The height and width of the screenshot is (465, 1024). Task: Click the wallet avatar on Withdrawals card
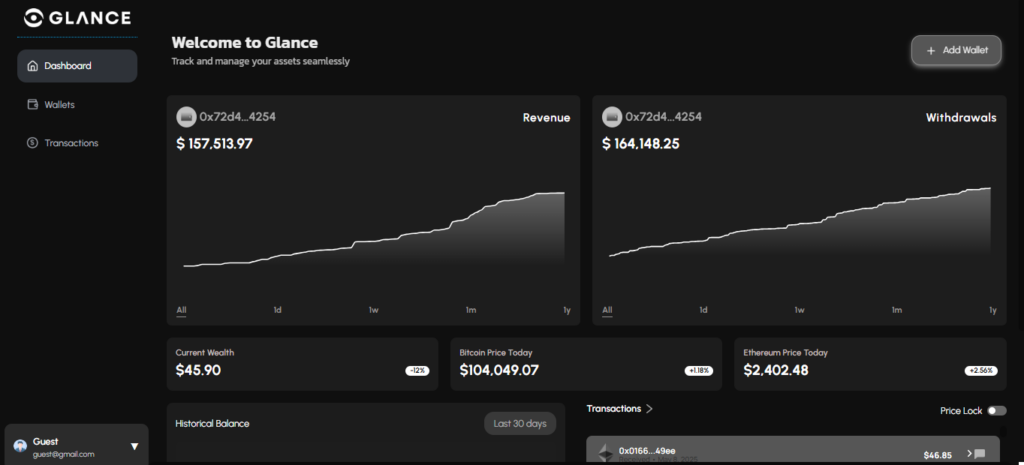612,117
